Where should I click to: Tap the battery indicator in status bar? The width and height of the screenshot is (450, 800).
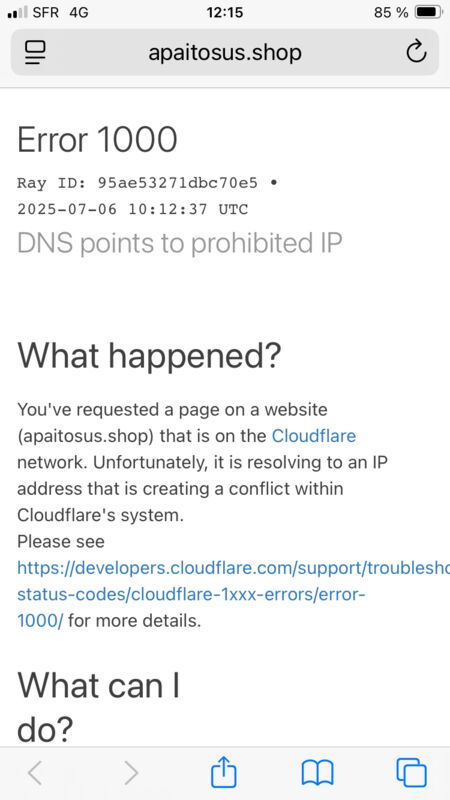[x=429, y=12]
